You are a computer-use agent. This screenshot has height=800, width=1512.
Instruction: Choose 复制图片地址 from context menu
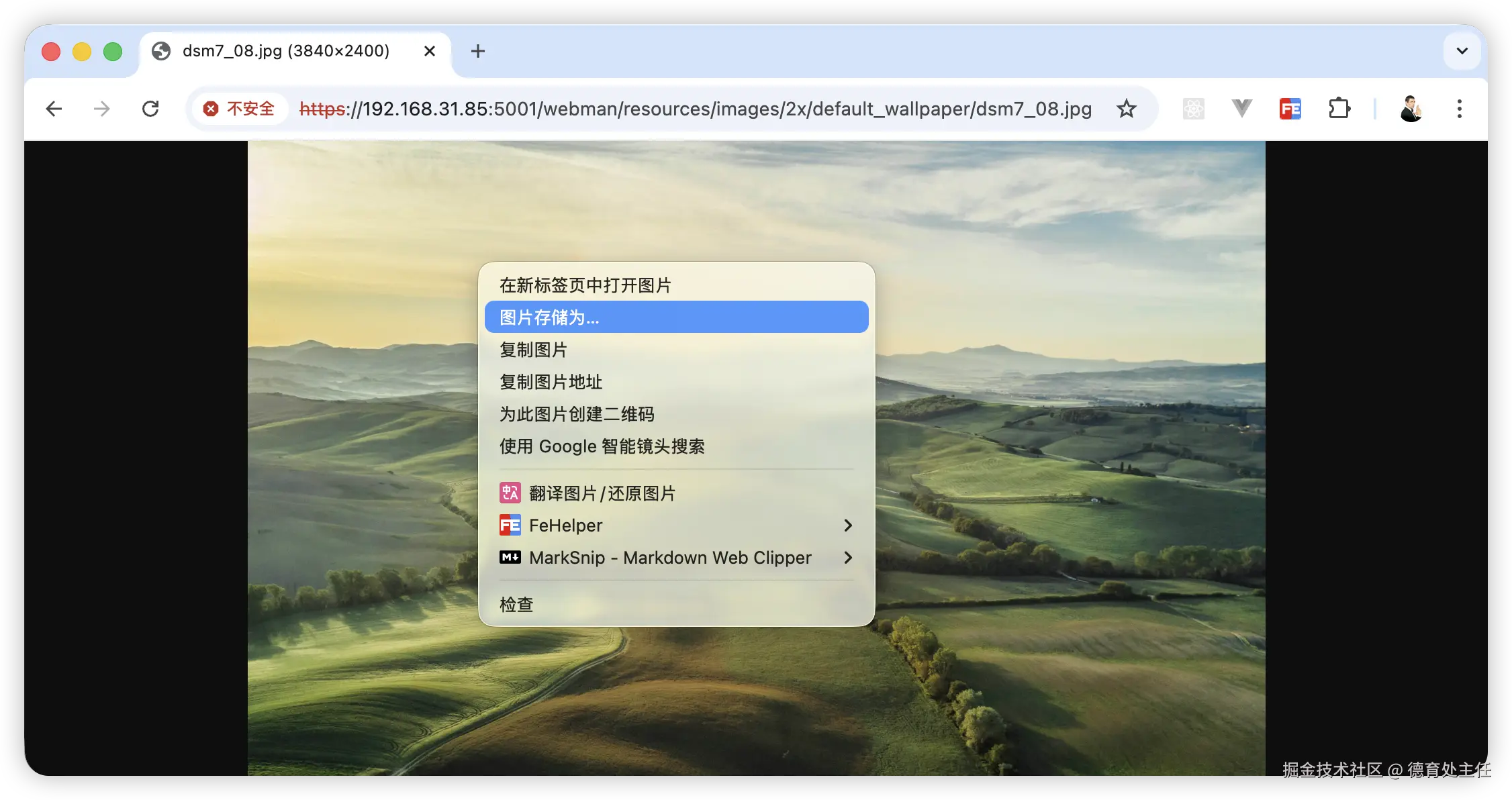[x=551, y=382]
